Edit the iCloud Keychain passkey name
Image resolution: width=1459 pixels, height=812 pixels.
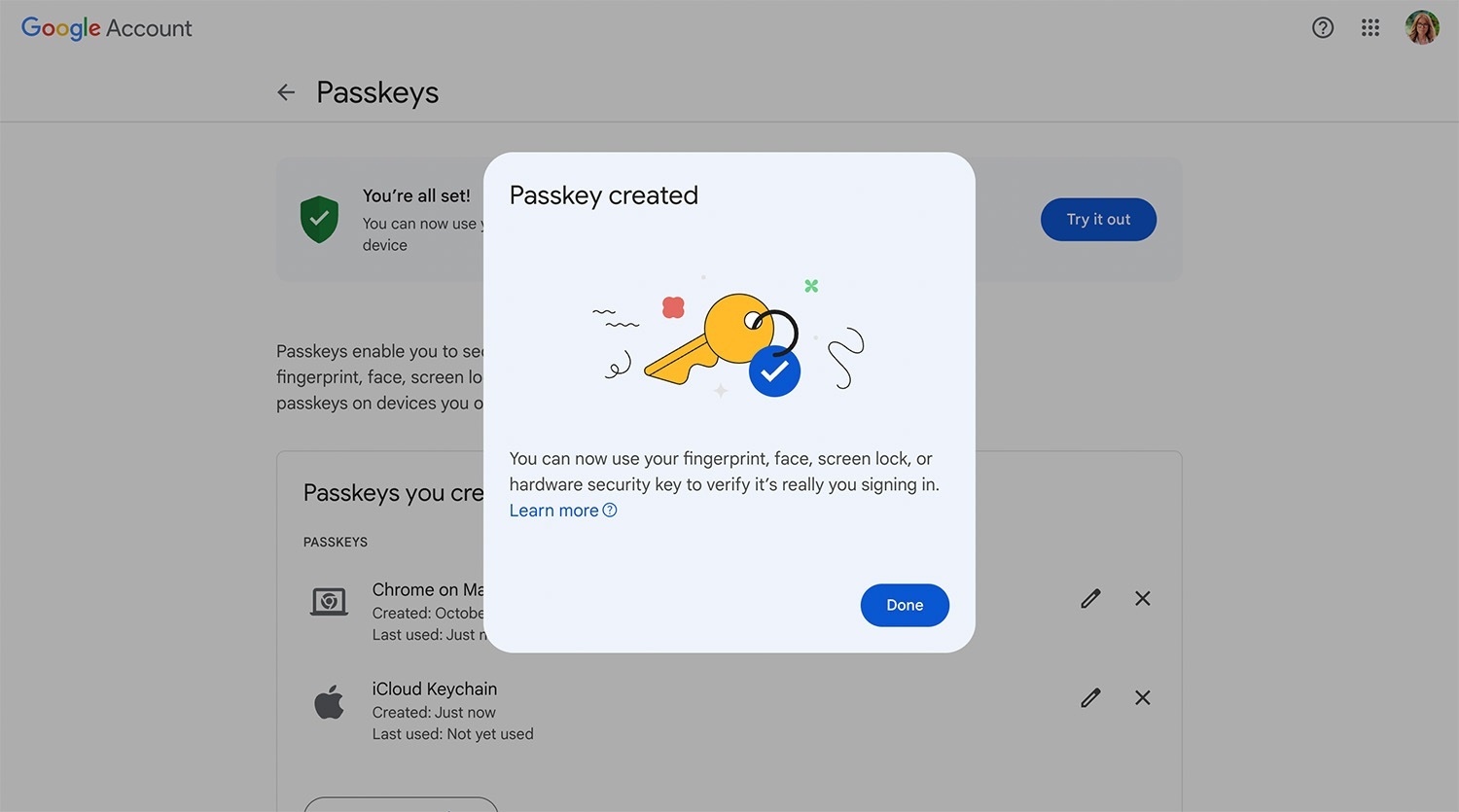pyautogui.click(x=1090, y=697)
